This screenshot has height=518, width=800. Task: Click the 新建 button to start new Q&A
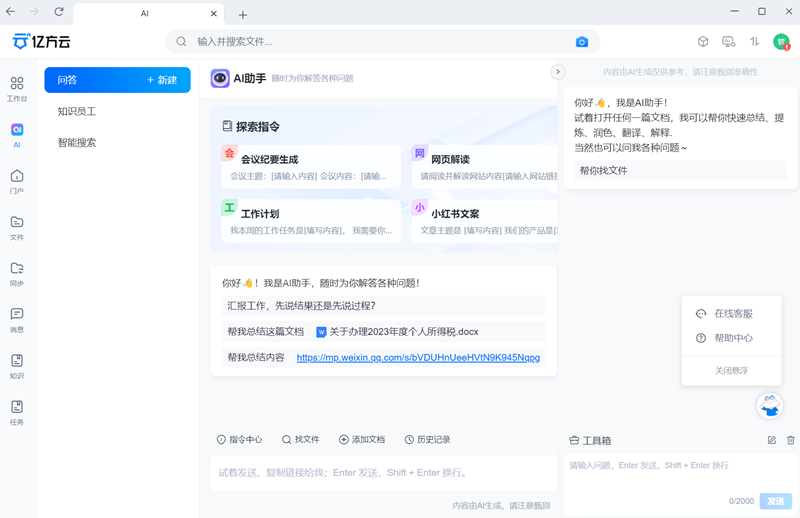point(162,80)
